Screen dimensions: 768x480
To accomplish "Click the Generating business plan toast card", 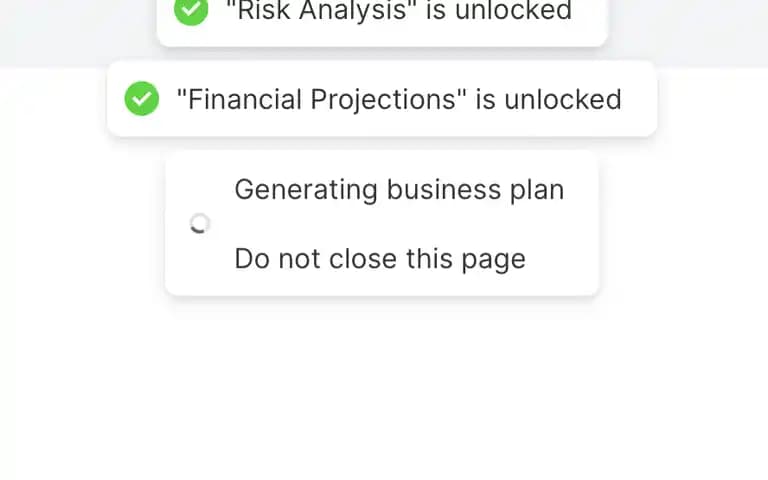I will (382, 223).
